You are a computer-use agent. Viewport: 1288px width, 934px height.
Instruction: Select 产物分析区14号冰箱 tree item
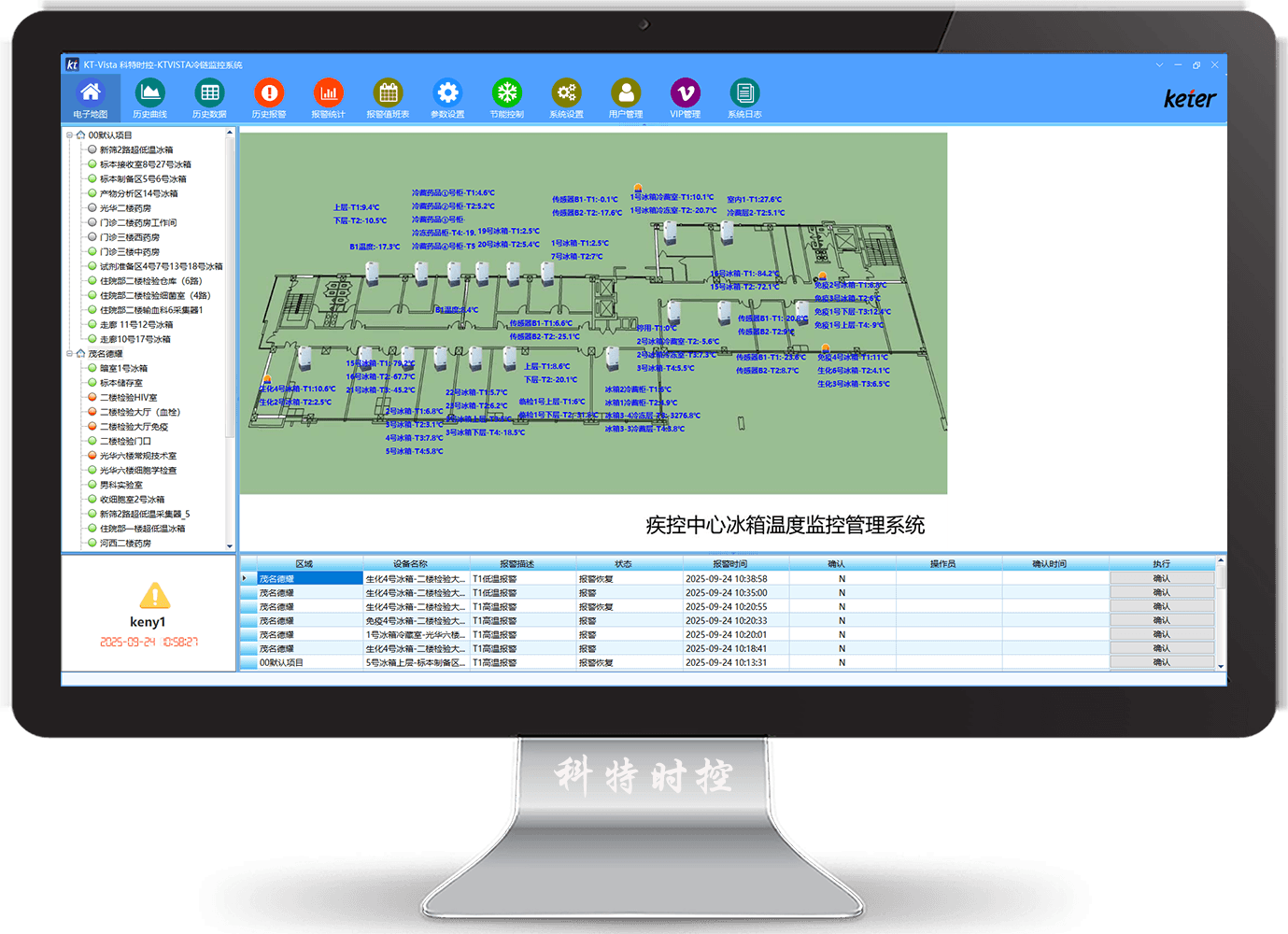[x=138, y=193]
